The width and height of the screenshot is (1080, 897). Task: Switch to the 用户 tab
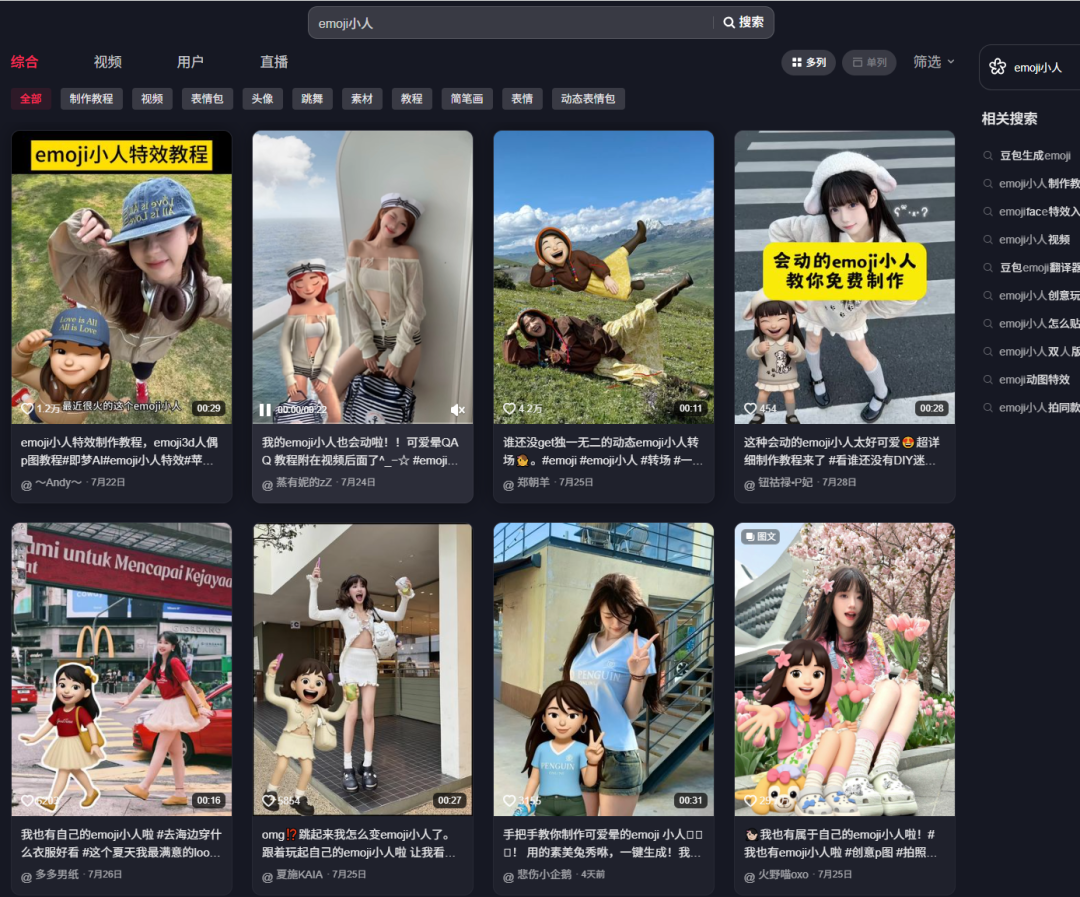click(190, 62)
